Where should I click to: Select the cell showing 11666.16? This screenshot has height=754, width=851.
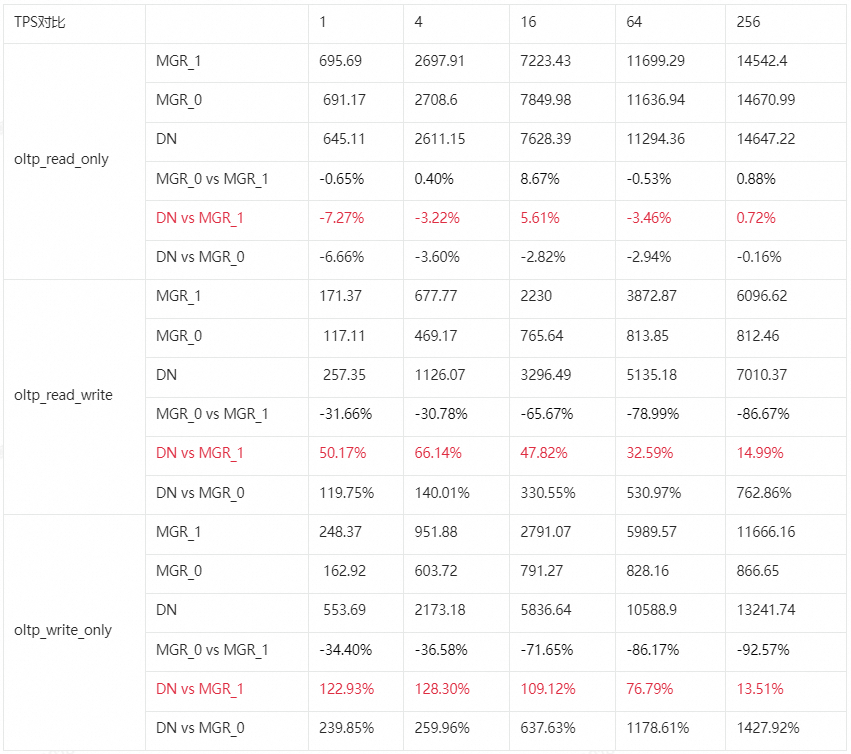click(766, 532)
